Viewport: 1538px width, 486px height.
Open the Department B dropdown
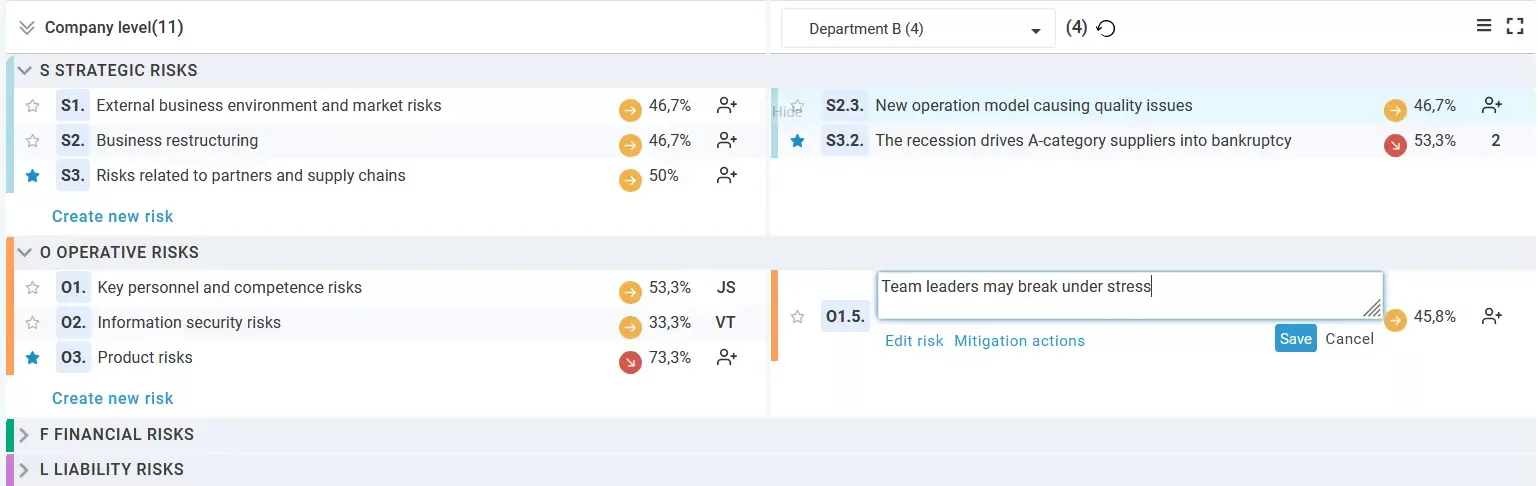pyautogui.click(x=917, y=30)
